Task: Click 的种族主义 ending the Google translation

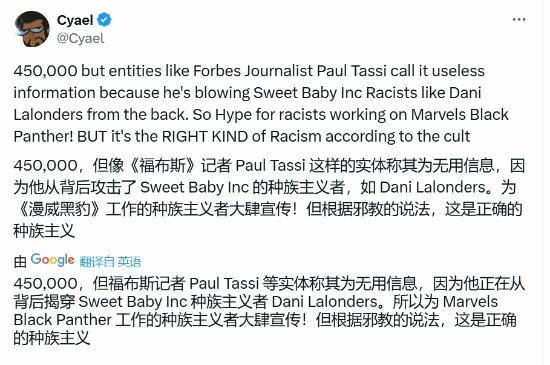Action: point(52,338)
